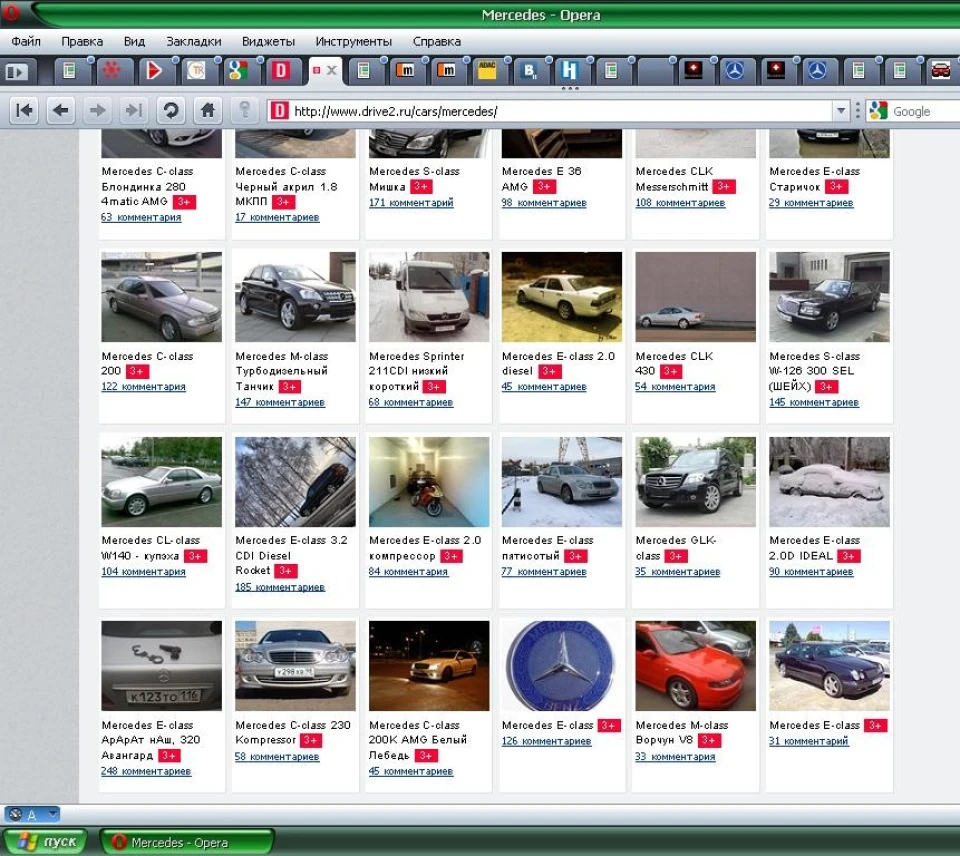Open the Закладки menu
The width and height of the screenshot is (960, 856).
[x=193, y=42]
